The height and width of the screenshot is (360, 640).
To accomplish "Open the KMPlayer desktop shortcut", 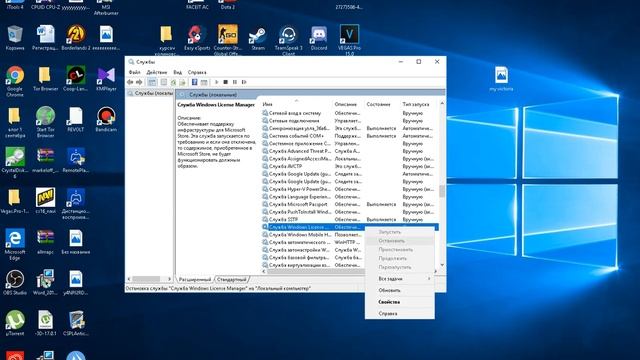I will (x=106, y=79).
